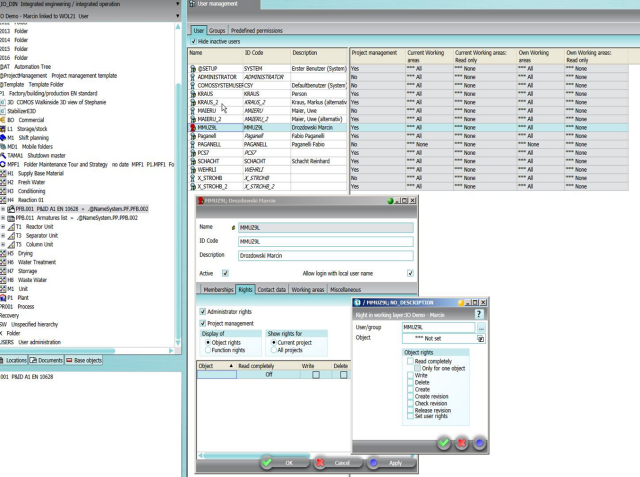Image resolution: width=640 pixels, height=477 pixels.
Task: Switch to Documents navigator tab
Action: click(x=47, y=360)
